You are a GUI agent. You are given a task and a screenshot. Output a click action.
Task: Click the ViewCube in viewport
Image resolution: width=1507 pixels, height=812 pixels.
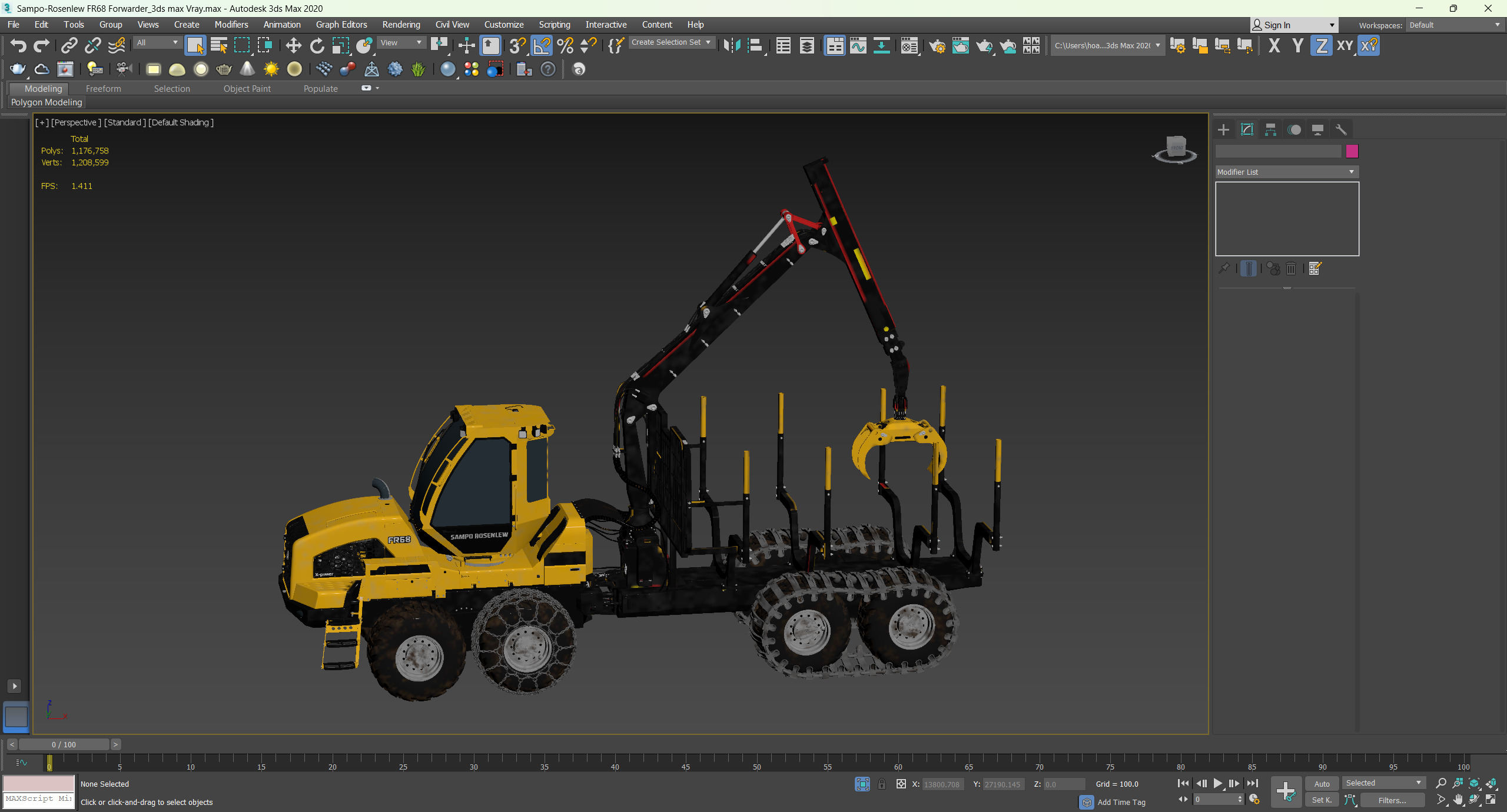click(x=1175, y=148)
